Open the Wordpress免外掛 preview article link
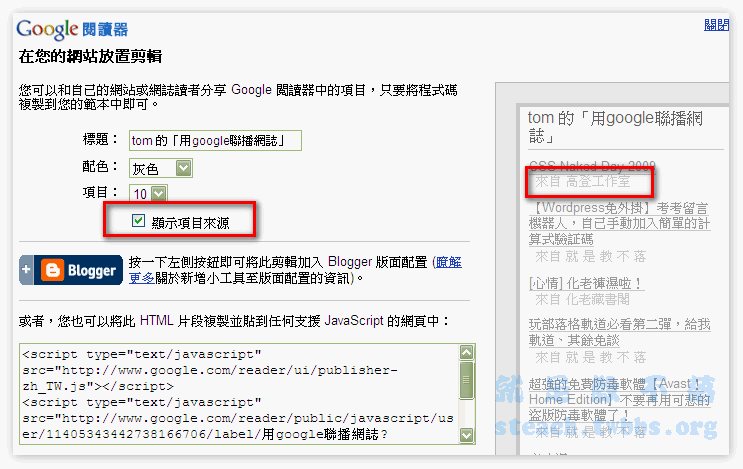Screen dimensions: 743x469 tap(619, 223)
